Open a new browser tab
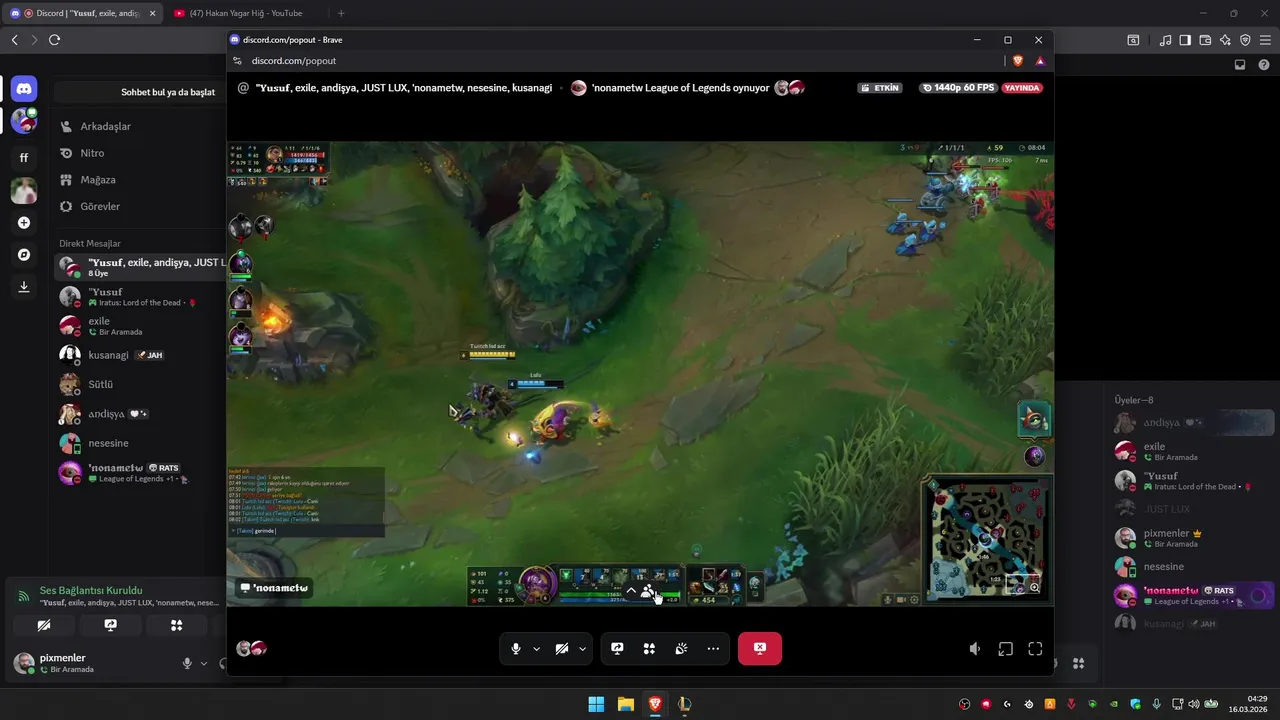Screen dimensions: 1280x720 [x=341, y=13]
